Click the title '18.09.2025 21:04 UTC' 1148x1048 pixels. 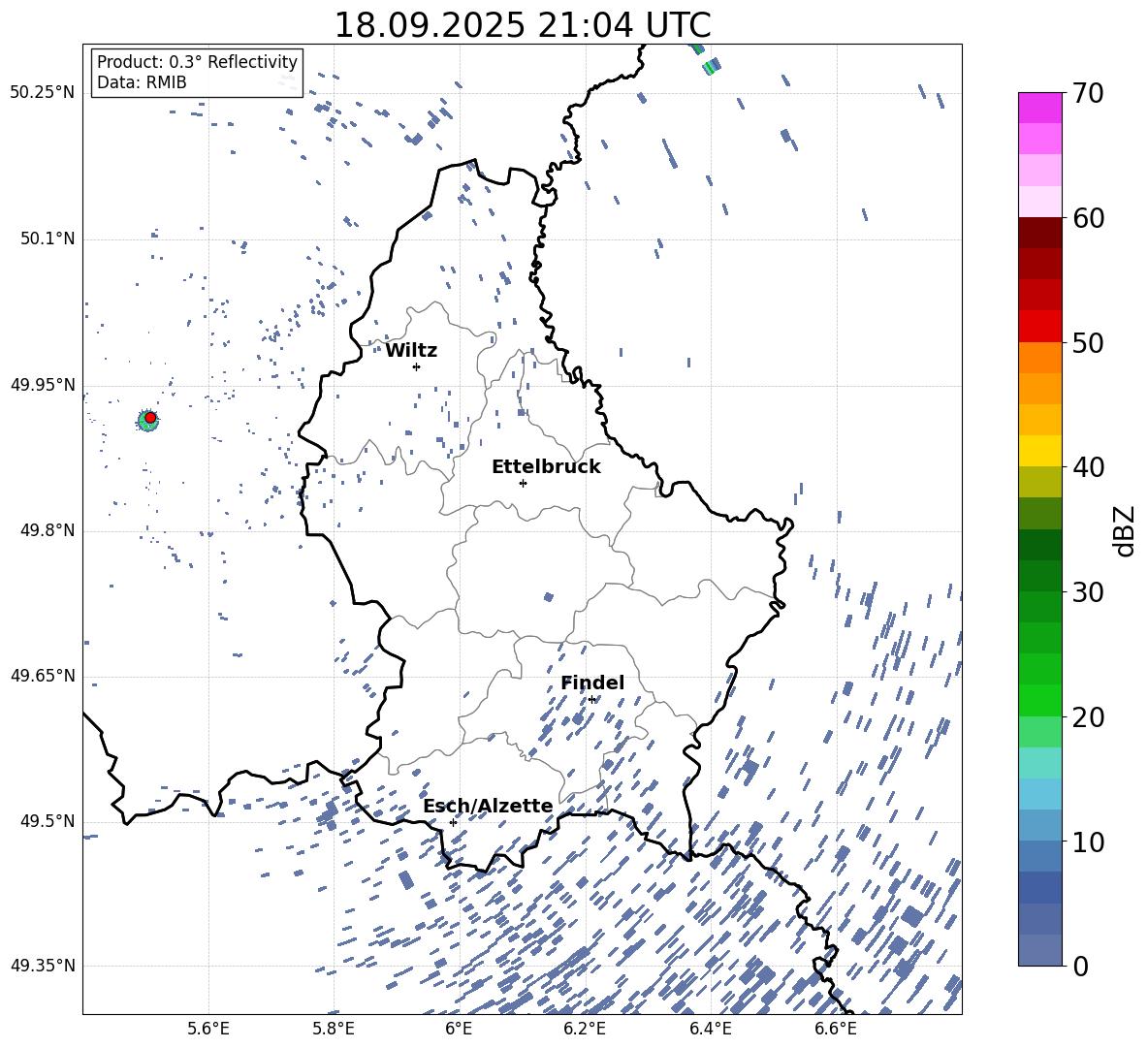pos(522,25)
